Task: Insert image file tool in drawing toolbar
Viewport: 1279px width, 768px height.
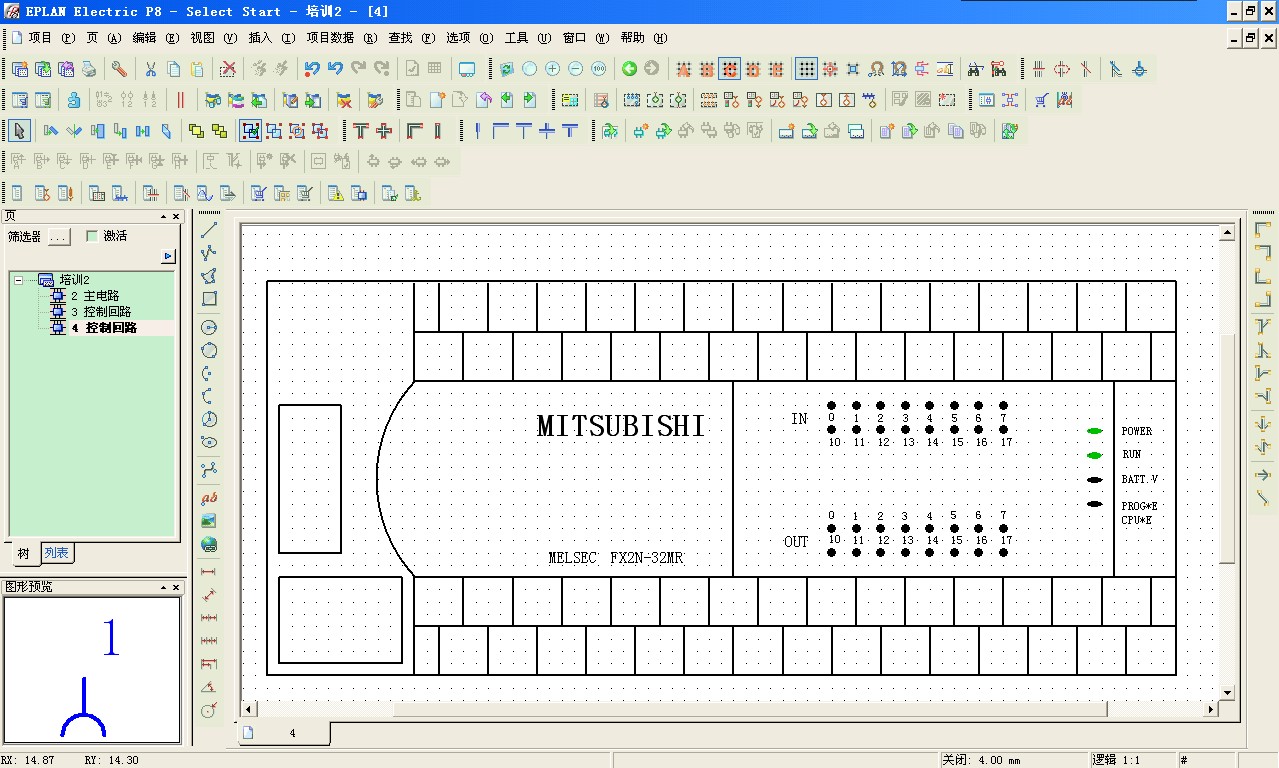Action: tap(209, 521)
